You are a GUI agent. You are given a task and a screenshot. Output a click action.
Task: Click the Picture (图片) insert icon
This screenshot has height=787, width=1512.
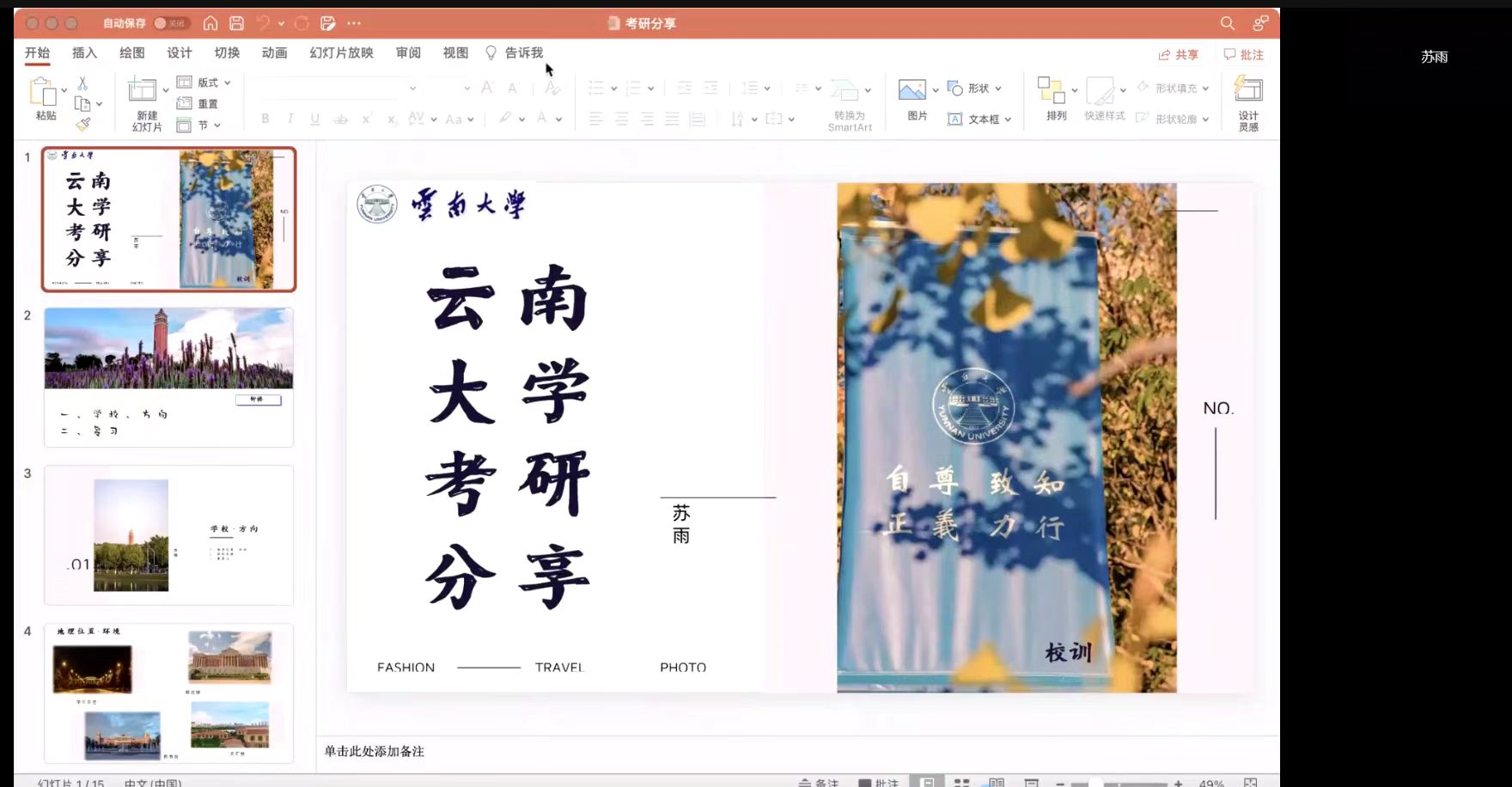tap(912, 89)
